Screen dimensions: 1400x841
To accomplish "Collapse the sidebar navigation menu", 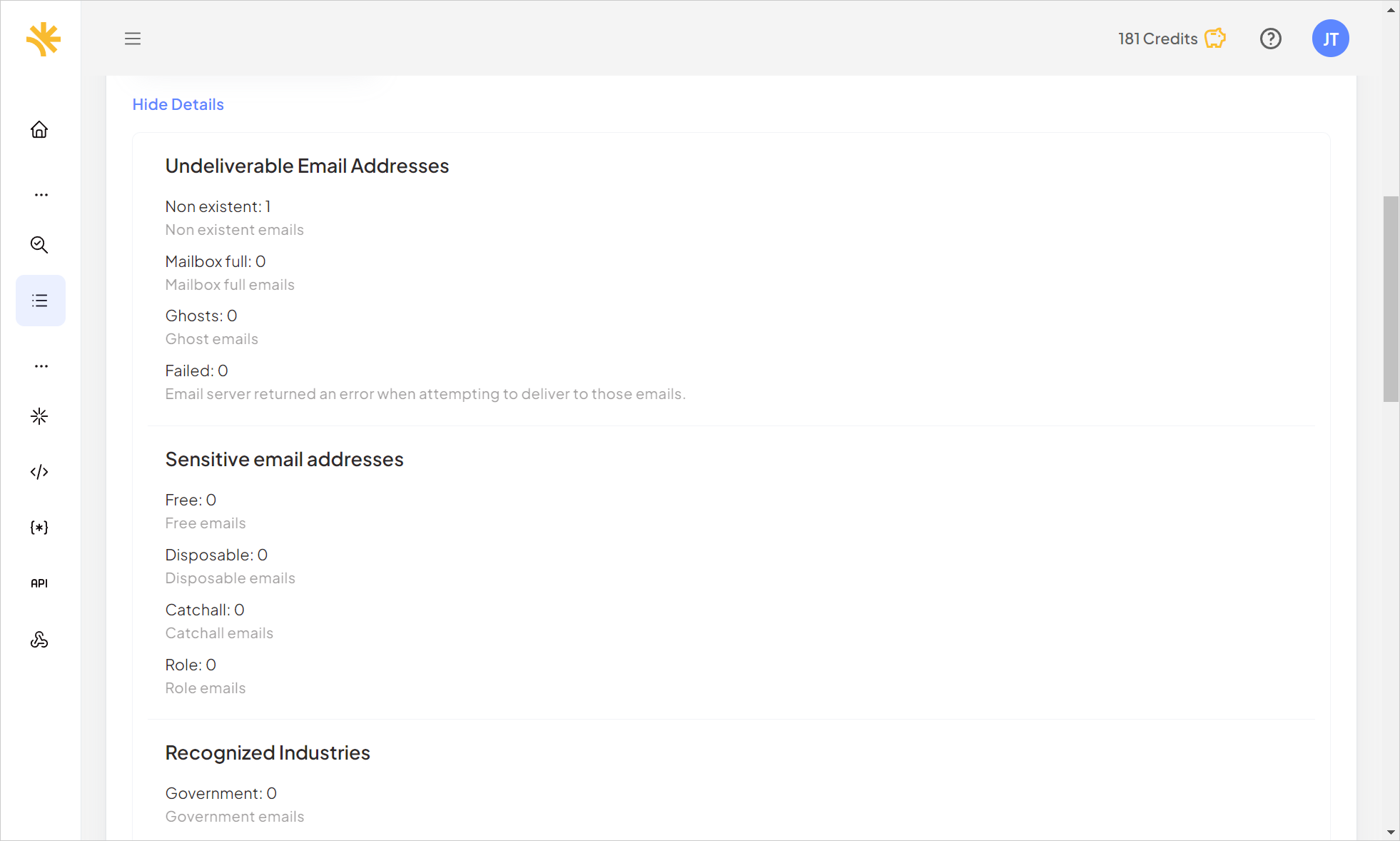I will [133, 38].
